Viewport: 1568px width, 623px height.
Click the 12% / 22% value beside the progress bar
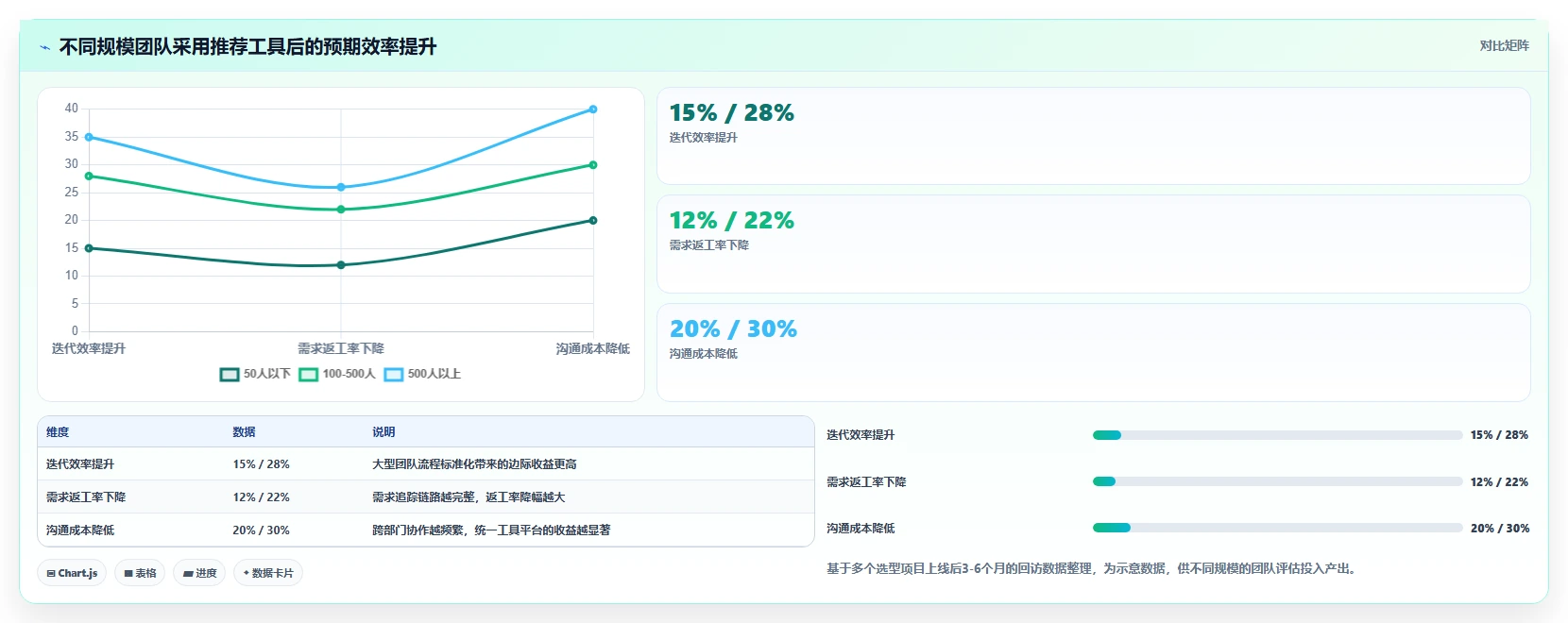coord(1499,482)
